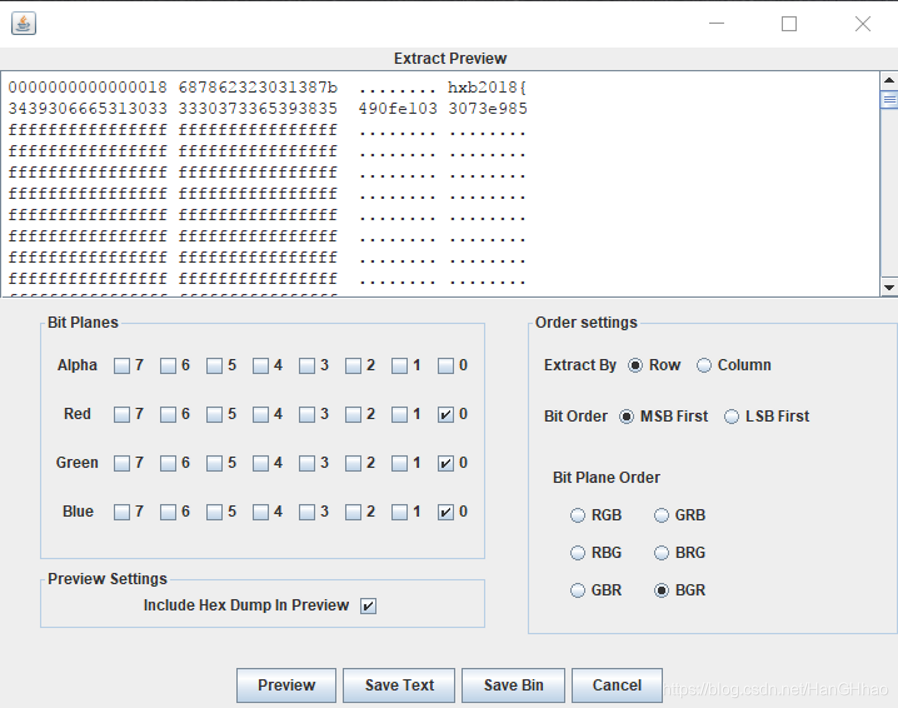Choose RBG bit plane order
Viewport: 898px width, 708px height.
(x=578, y=553)
